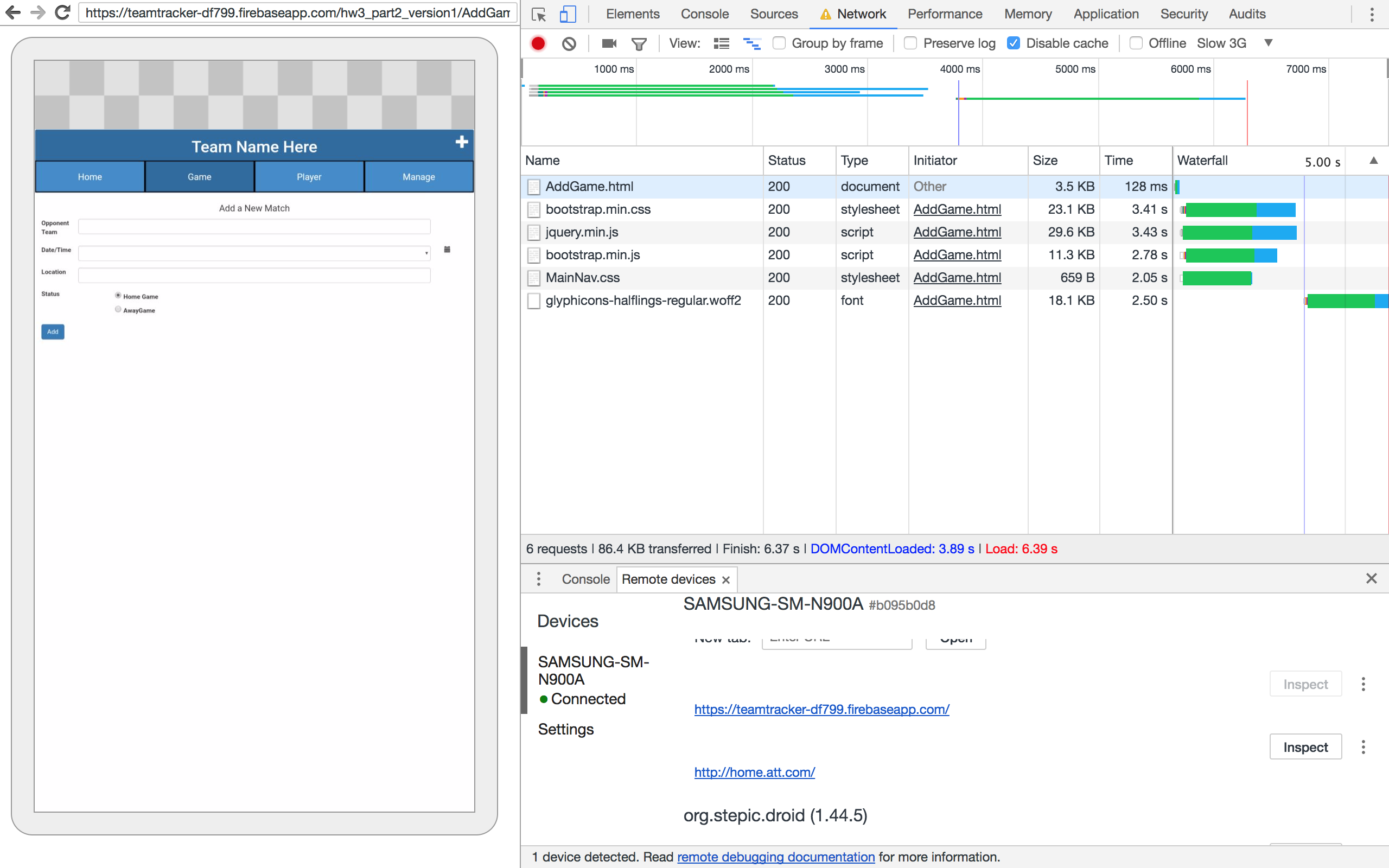Open the Security tab
Image resolution: width=1389 pixels, height=868 pixels.
(1183, 14)
